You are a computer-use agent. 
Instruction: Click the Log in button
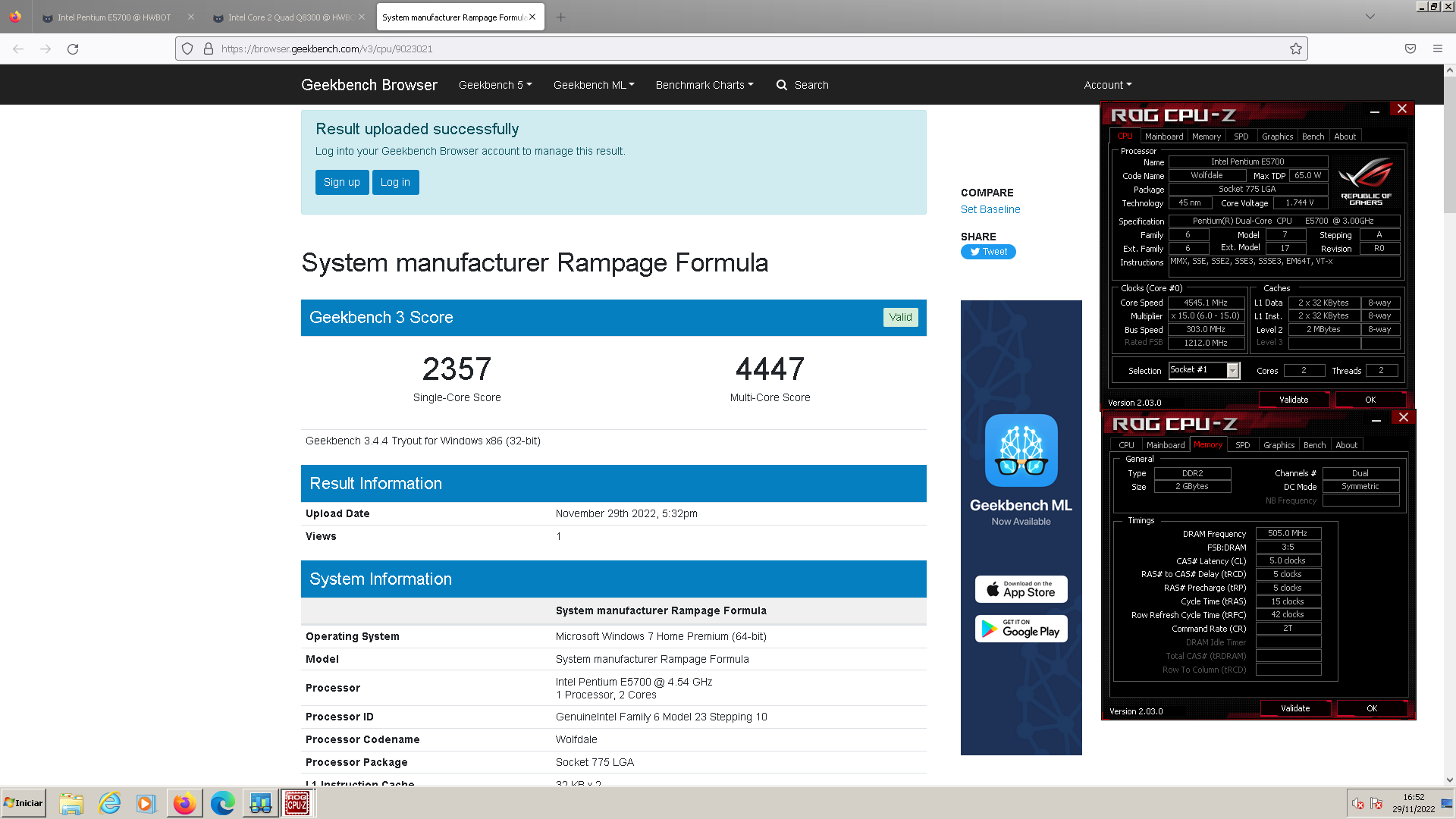point(395,182)
